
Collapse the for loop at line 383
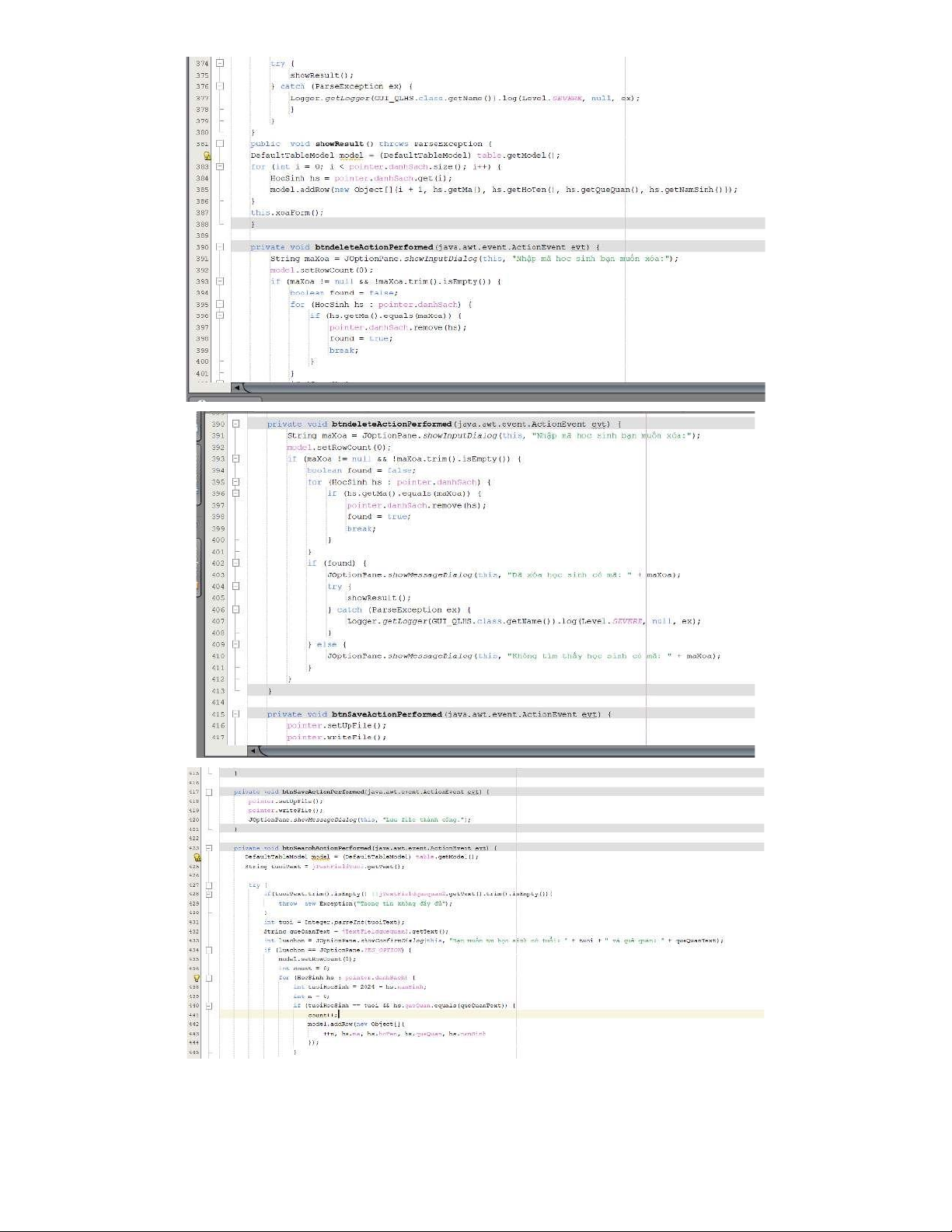tap(220, 166)
